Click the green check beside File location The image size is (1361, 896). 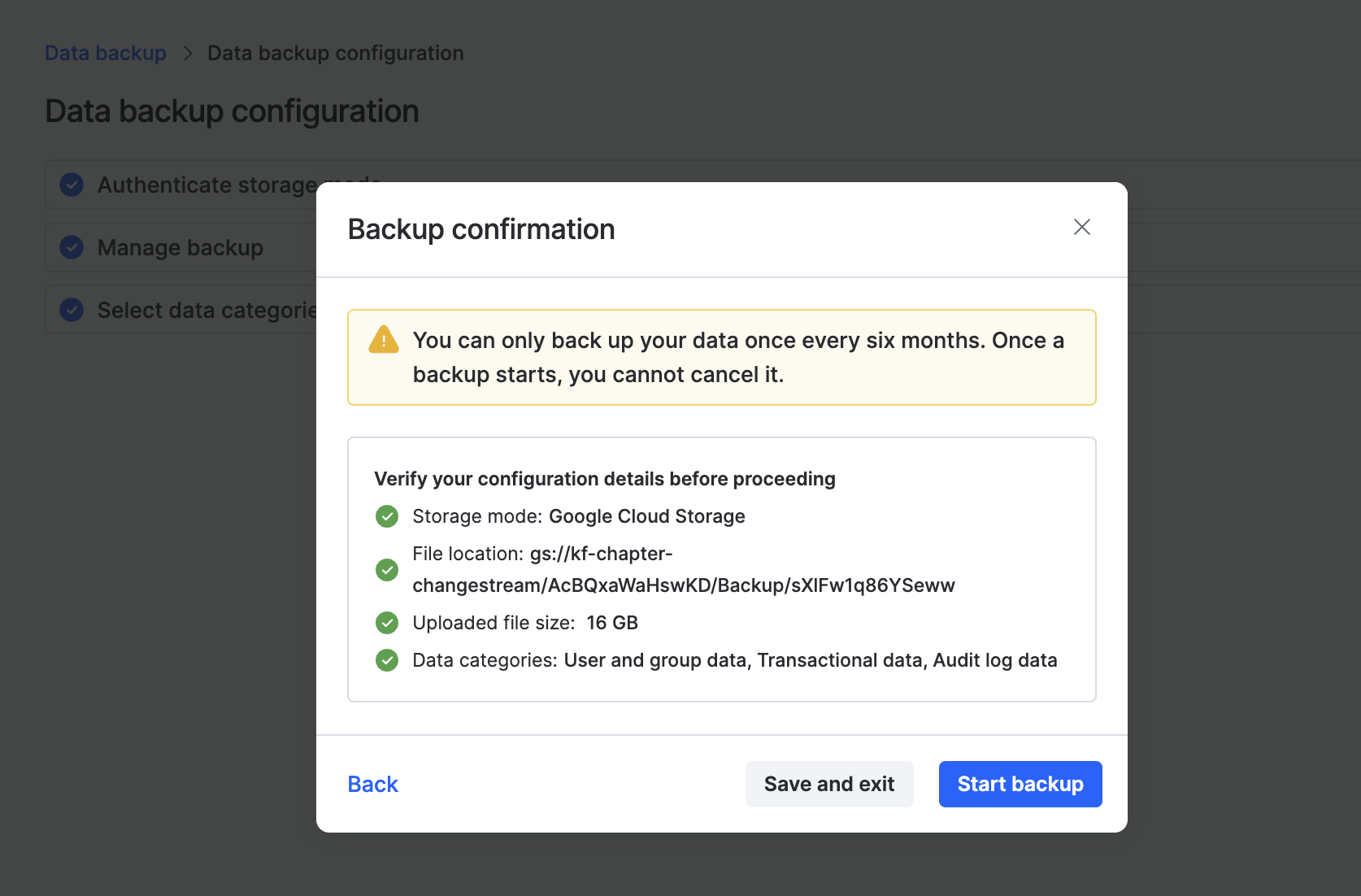point(387,570)
